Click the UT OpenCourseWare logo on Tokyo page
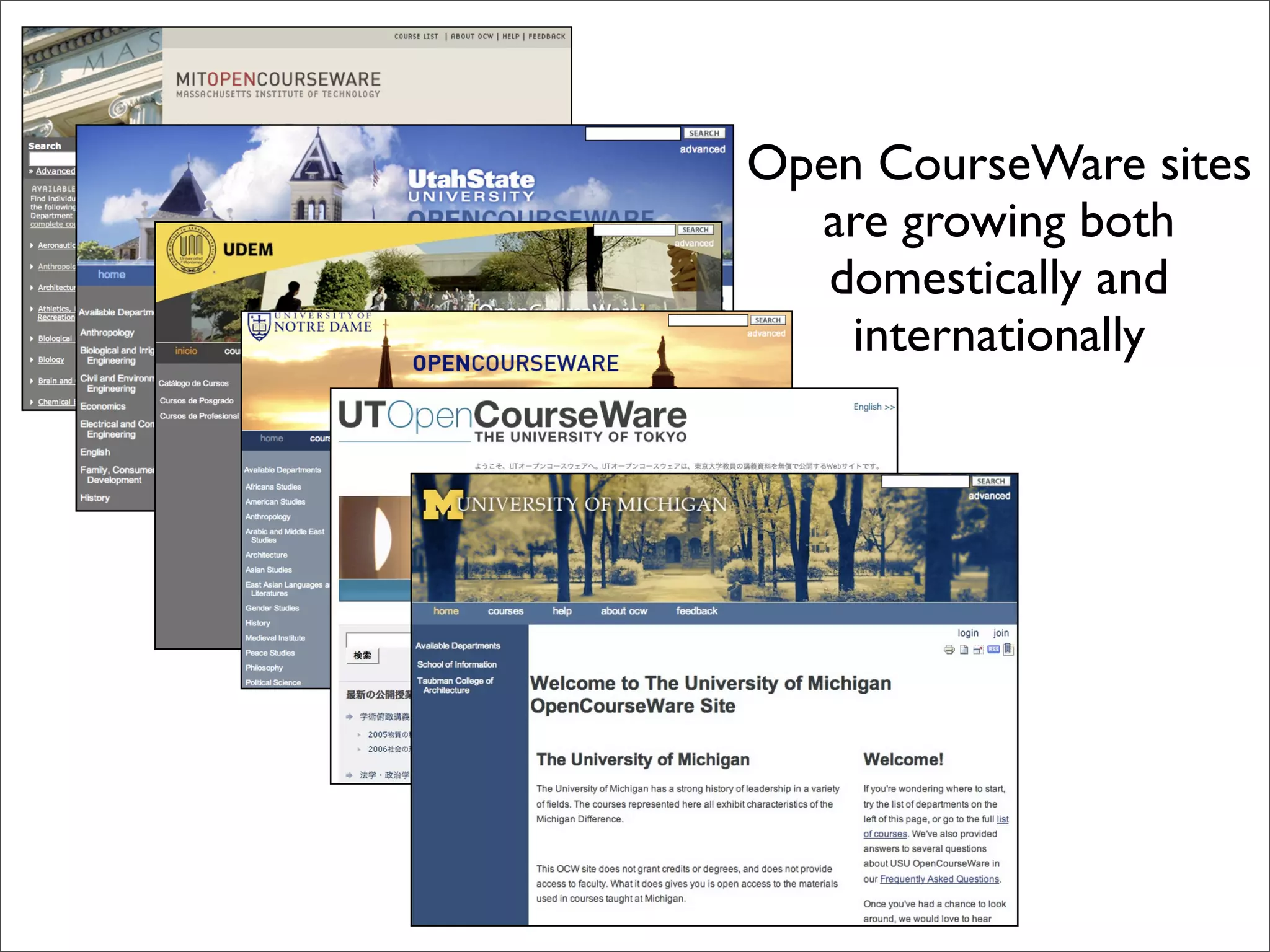 click(512, 421)
